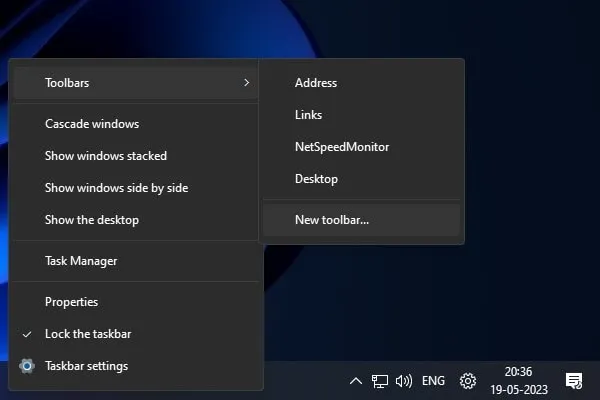Image resolution: width=600 pixels, height=400 pixels.
Task: Switch the ENG input language indicator
Action: (433, 381)
